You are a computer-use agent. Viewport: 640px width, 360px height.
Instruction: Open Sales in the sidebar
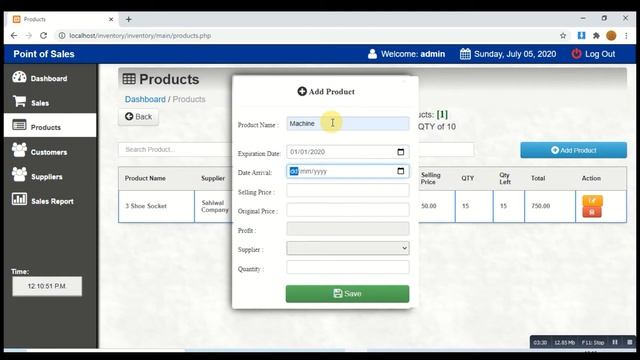50,102
